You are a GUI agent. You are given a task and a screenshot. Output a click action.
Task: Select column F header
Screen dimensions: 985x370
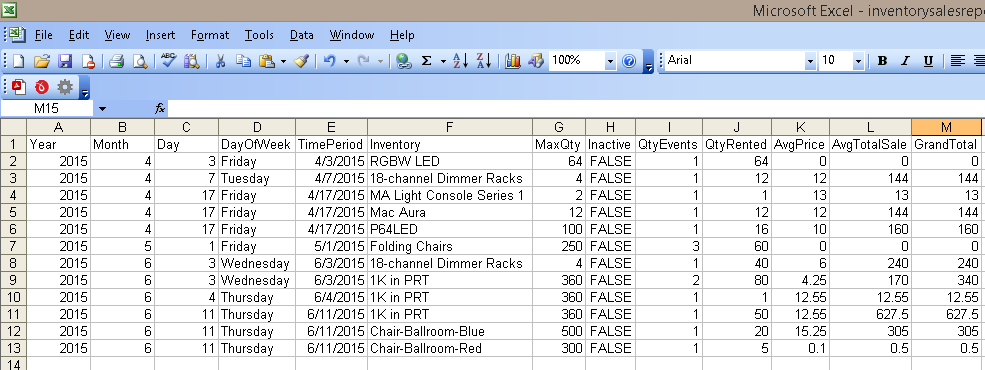coord(450,127)
